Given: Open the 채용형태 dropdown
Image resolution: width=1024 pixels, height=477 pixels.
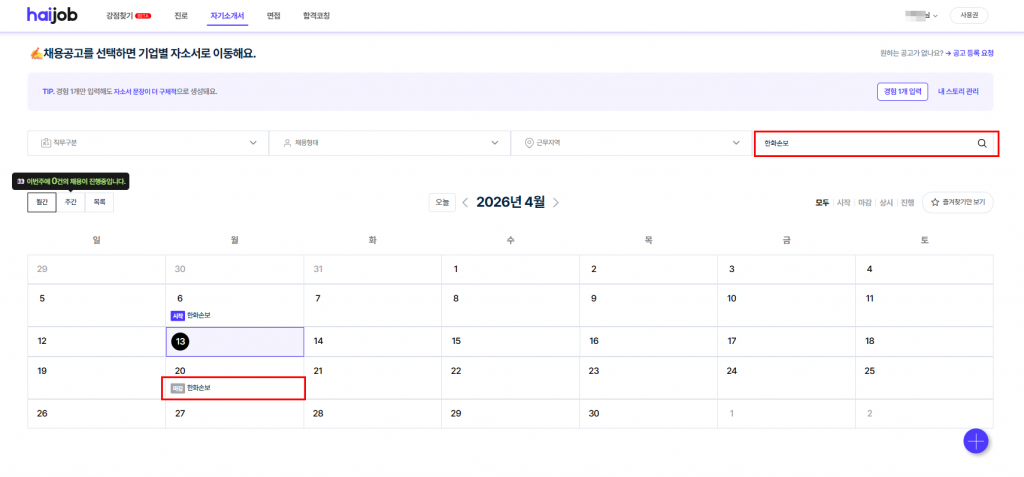Looking at the screenshot, I should coord(390,143).
